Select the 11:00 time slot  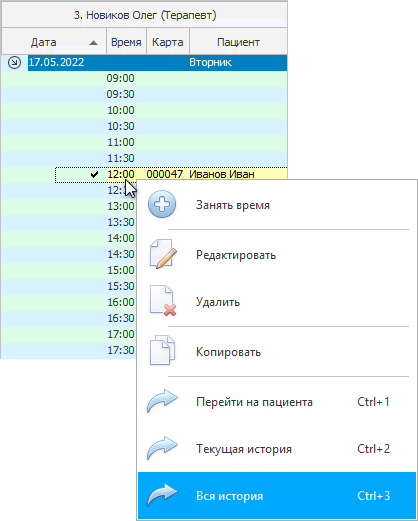pos(144,143)
